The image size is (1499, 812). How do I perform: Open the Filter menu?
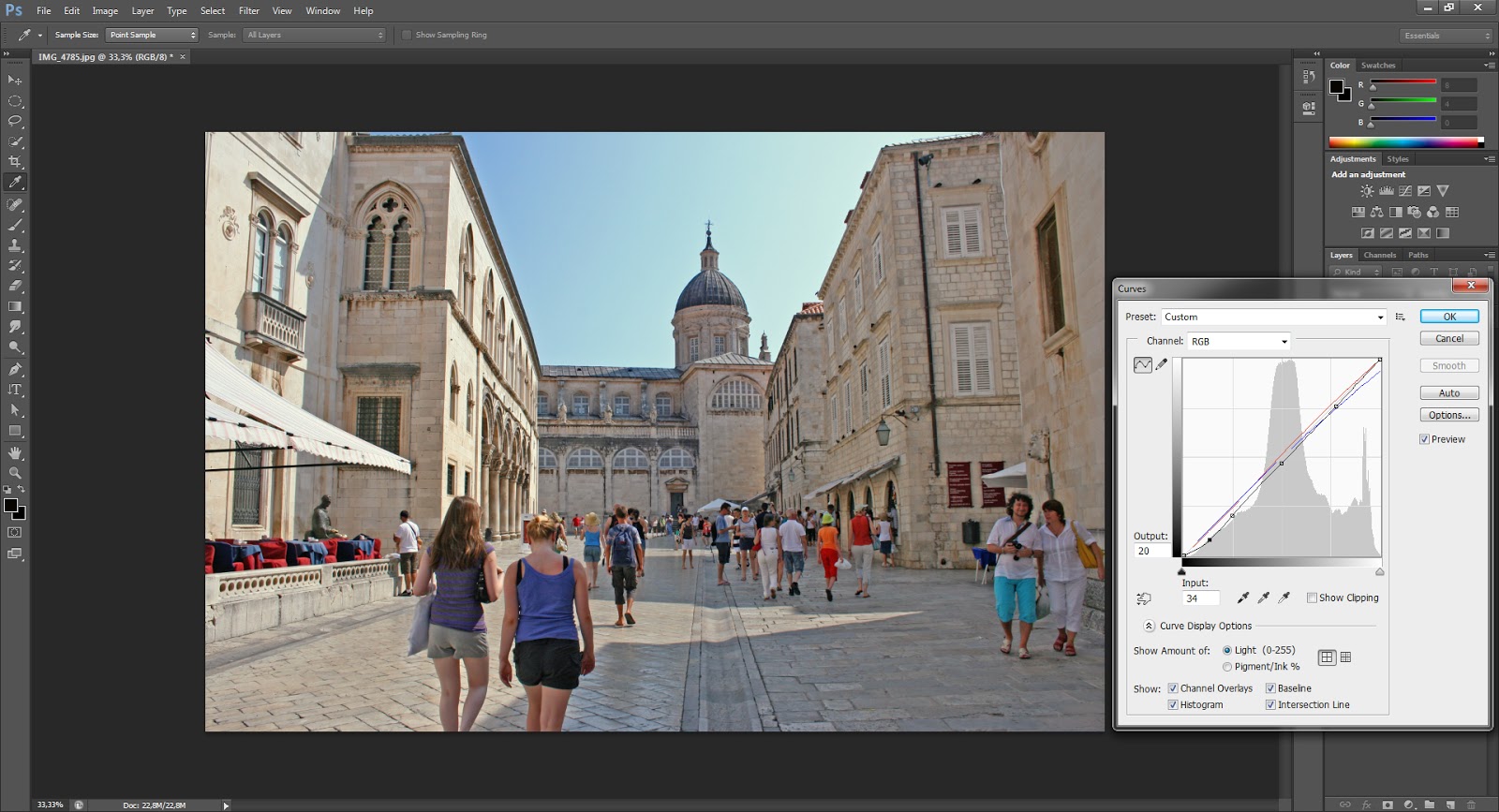(249, 11)
